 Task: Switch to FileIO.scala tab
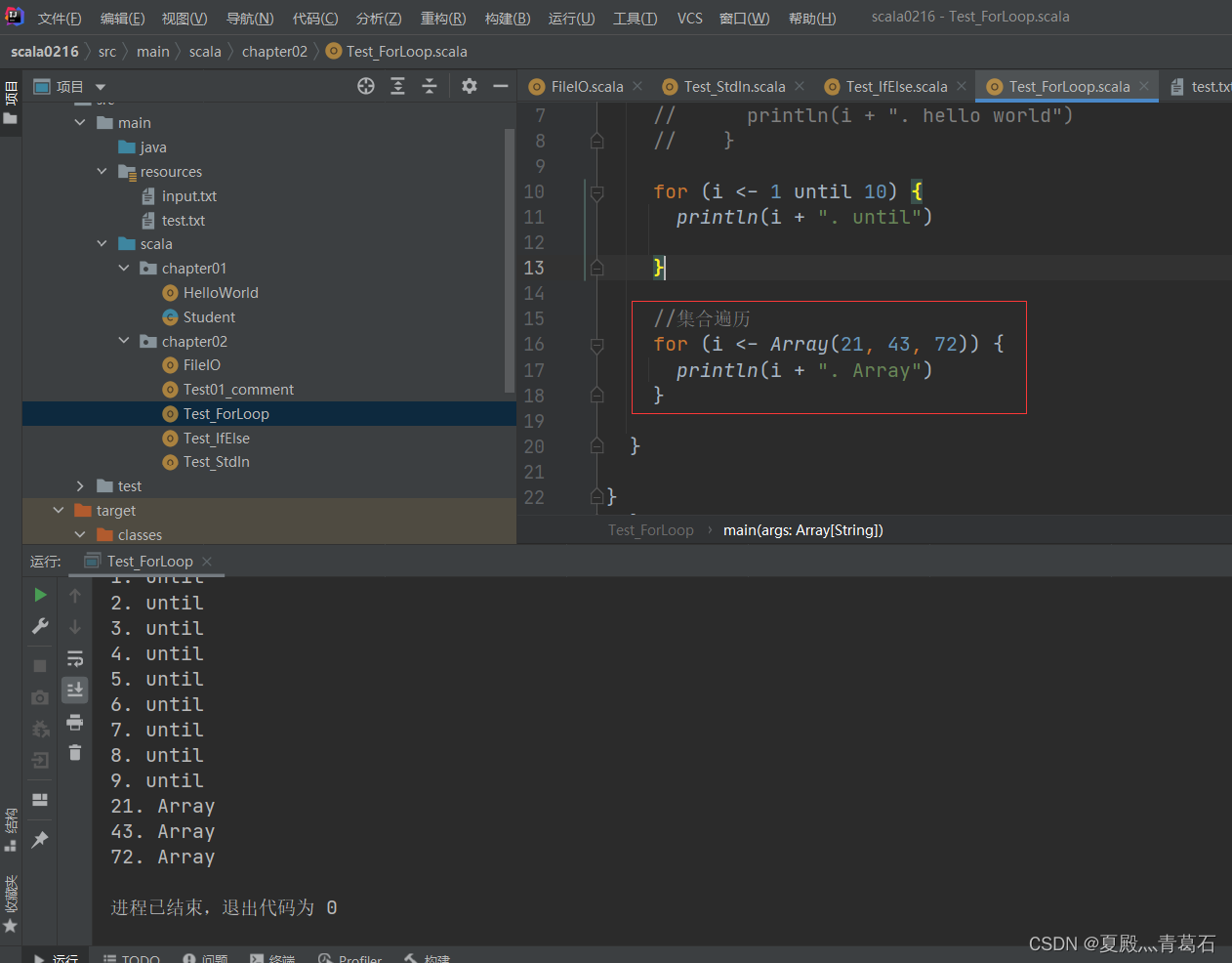pyautogui.click(x=587, y=87)
